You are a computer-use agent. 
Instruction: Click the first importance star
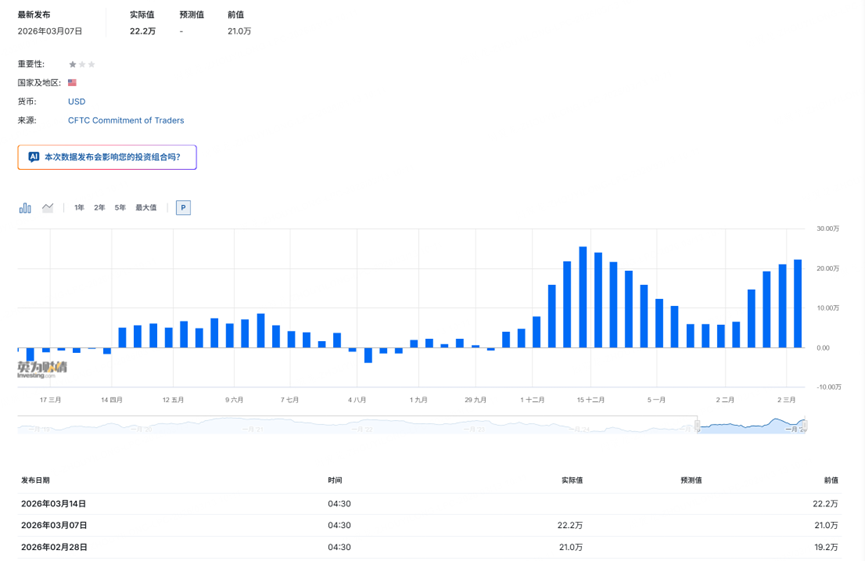pyautogui.click(x=72, y=65)
